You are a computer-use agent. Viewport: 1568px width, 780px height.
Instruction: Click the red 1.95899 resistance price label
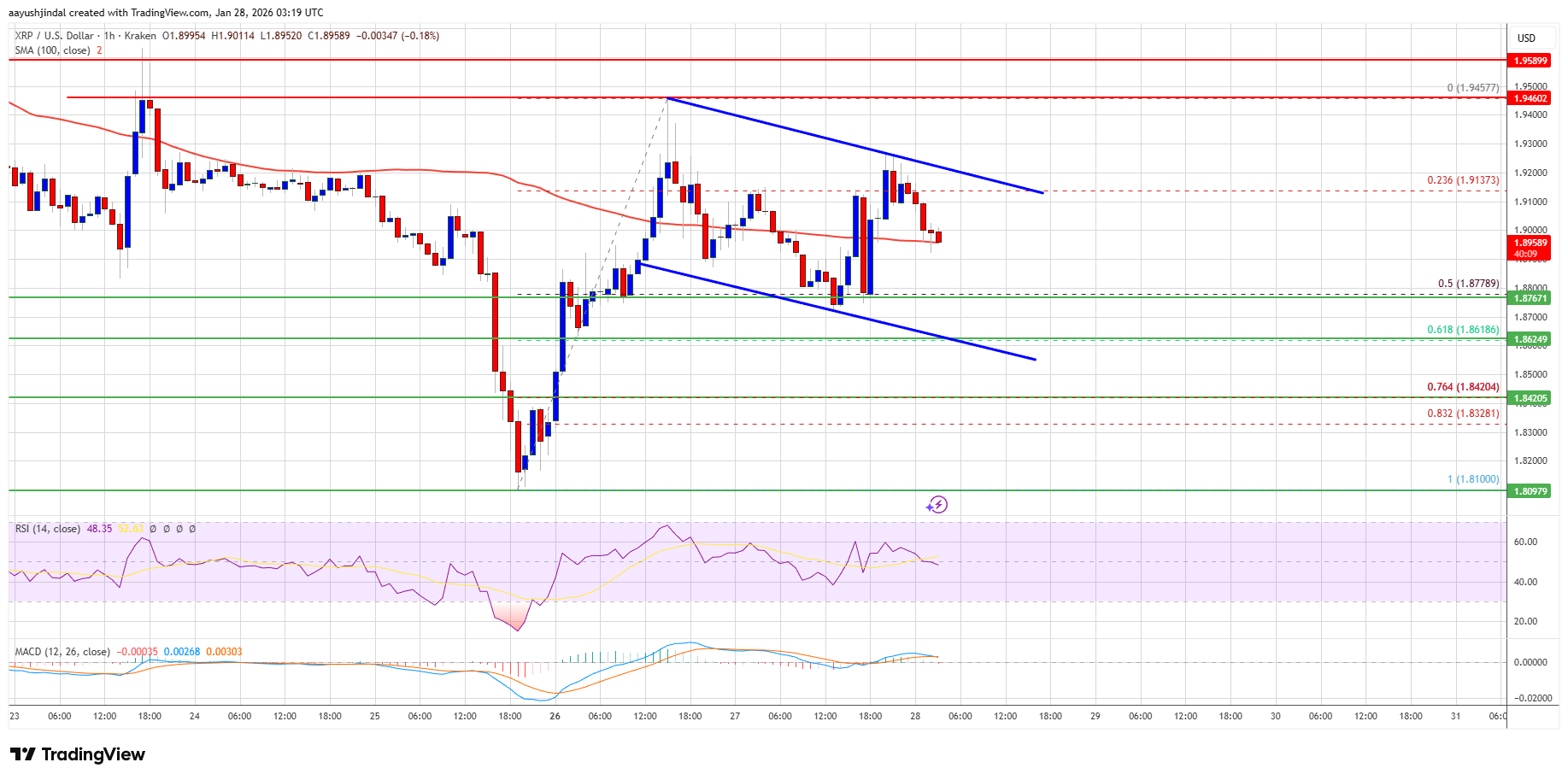(x=1529, y=60)
